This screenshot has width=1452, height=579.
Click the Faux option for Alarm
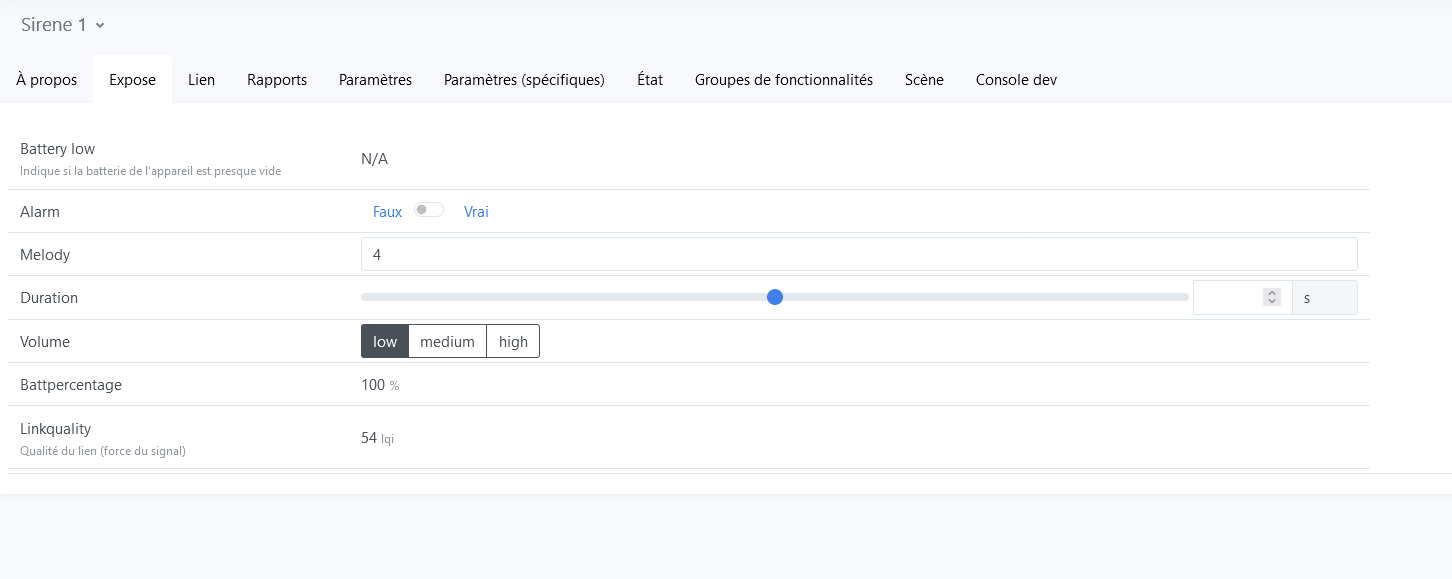387,212
